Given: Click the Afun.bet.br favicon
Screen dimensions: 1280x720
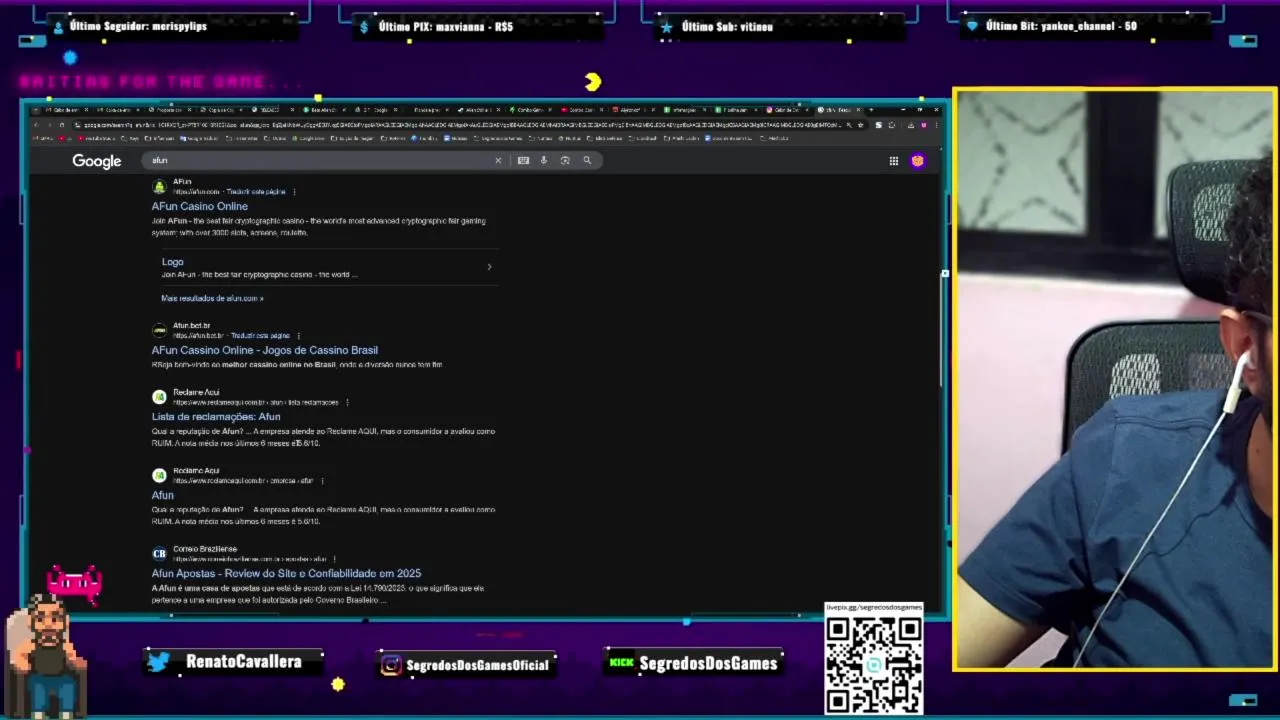Looking at the screenshot, I should [159, 330].
